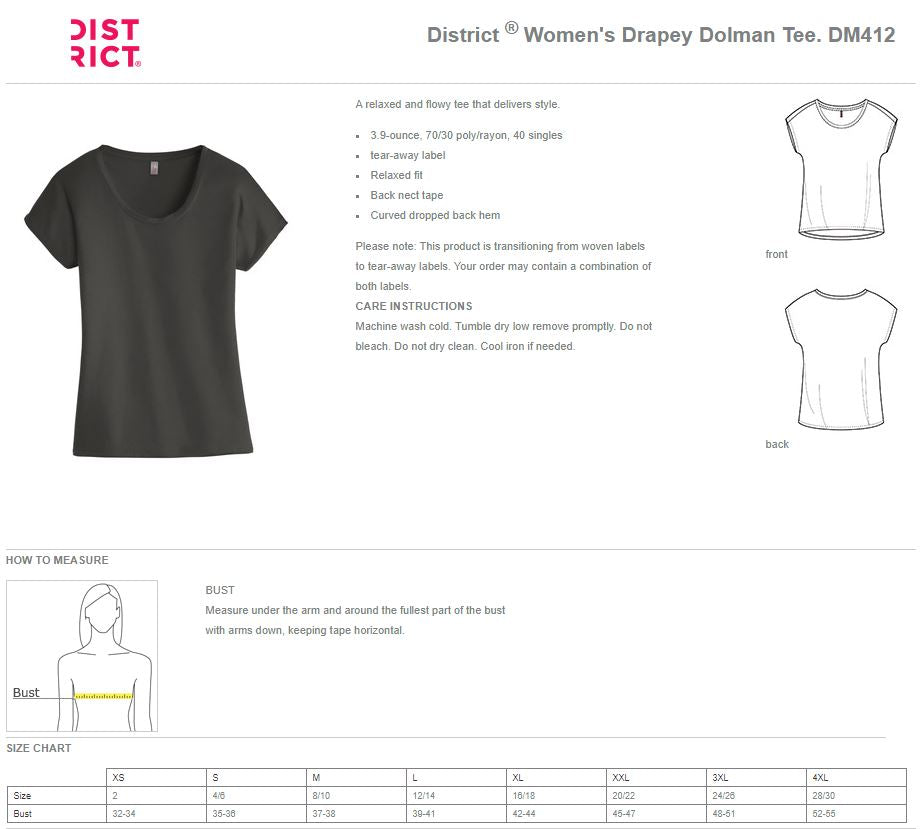Viewport: 922px width, 829px height.
Task: Select the 'tear-away label' bullet
Action: (x=407, y=155)
